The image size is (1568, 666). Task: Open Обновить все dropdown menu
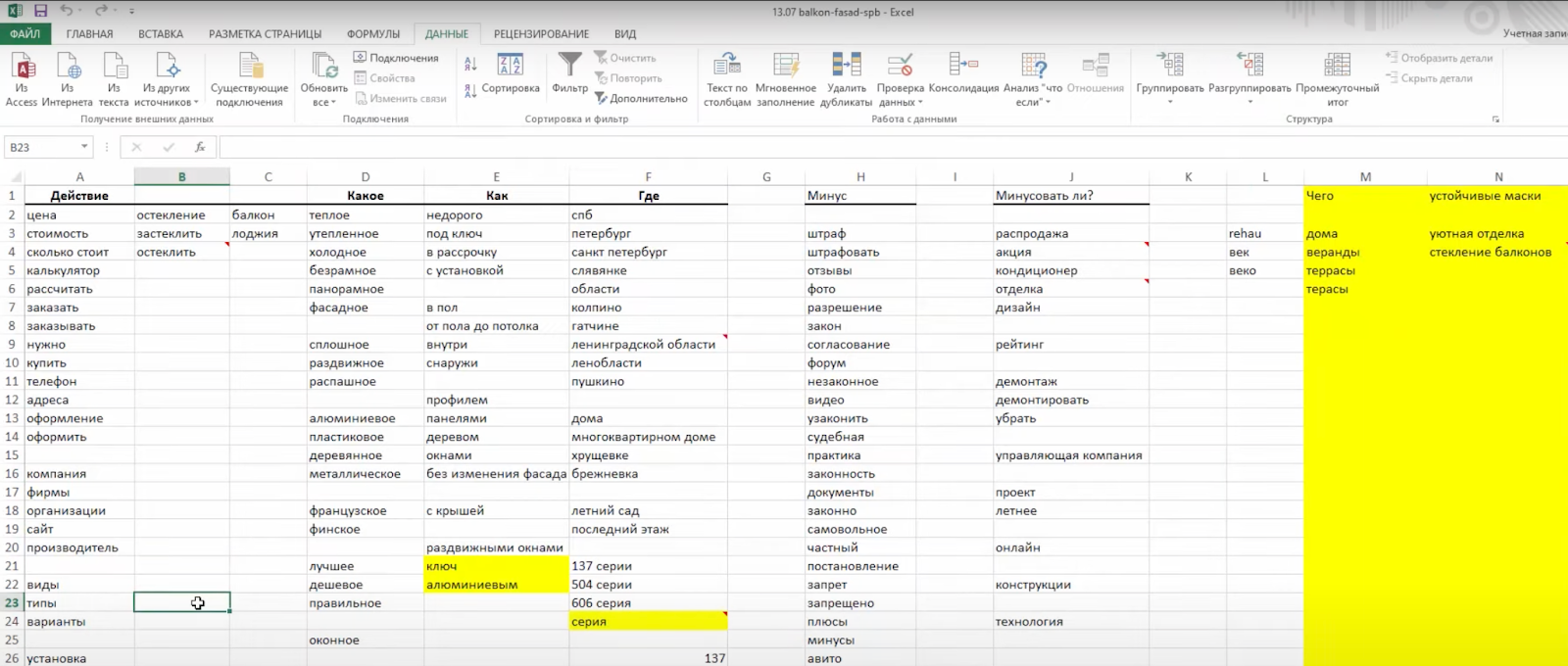[x=323, y=102]
